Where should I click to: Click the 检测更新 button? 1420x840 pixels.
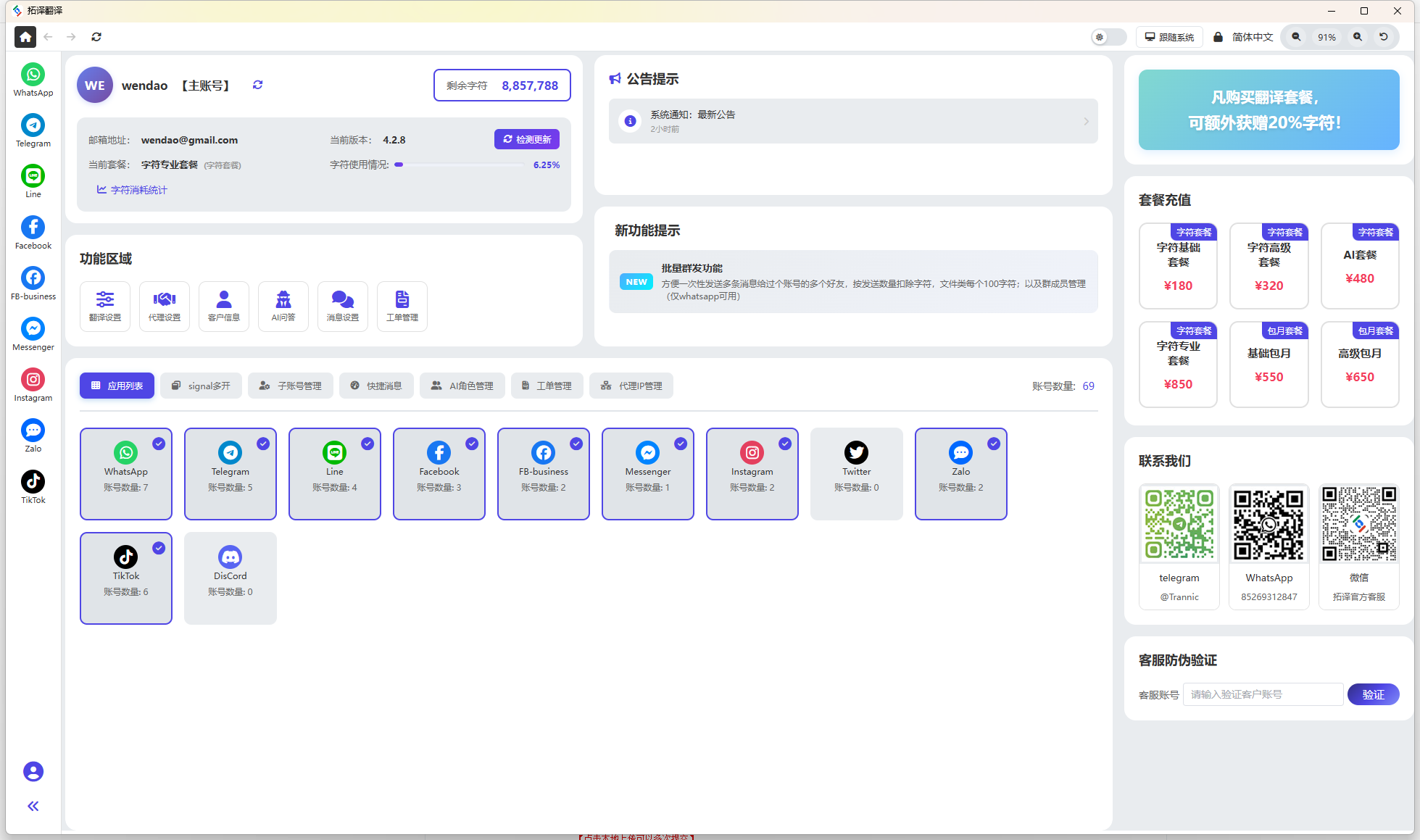[527, 139]
